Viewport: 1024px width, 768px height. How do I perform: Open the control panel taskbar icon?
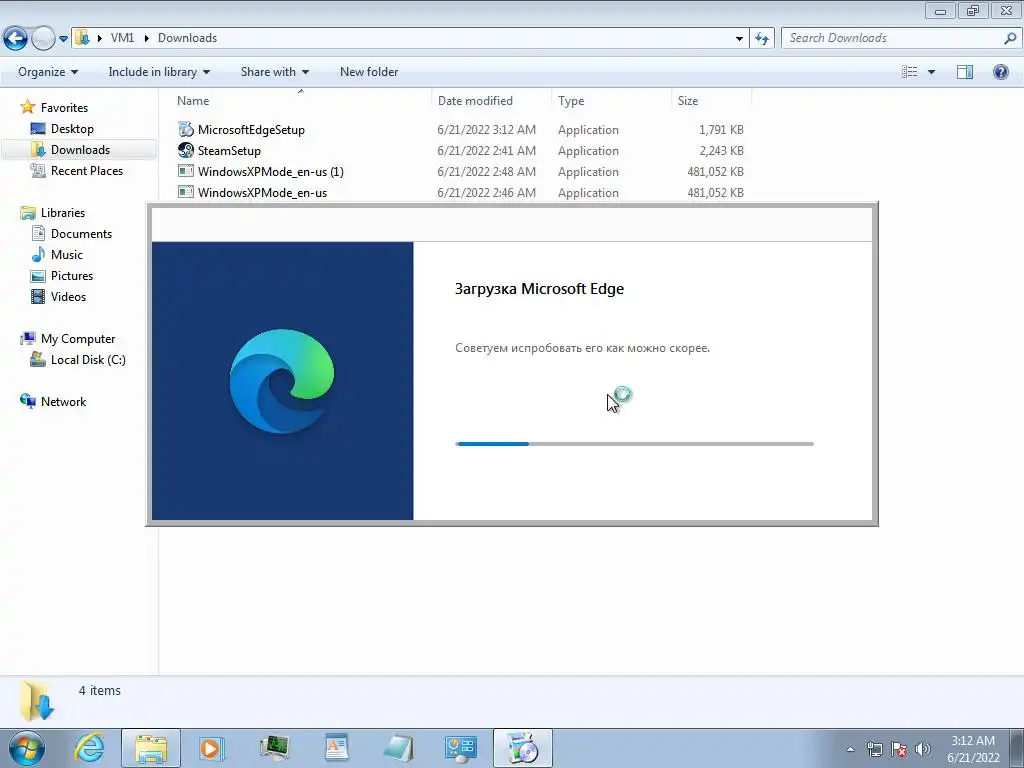tap(460, 748)
